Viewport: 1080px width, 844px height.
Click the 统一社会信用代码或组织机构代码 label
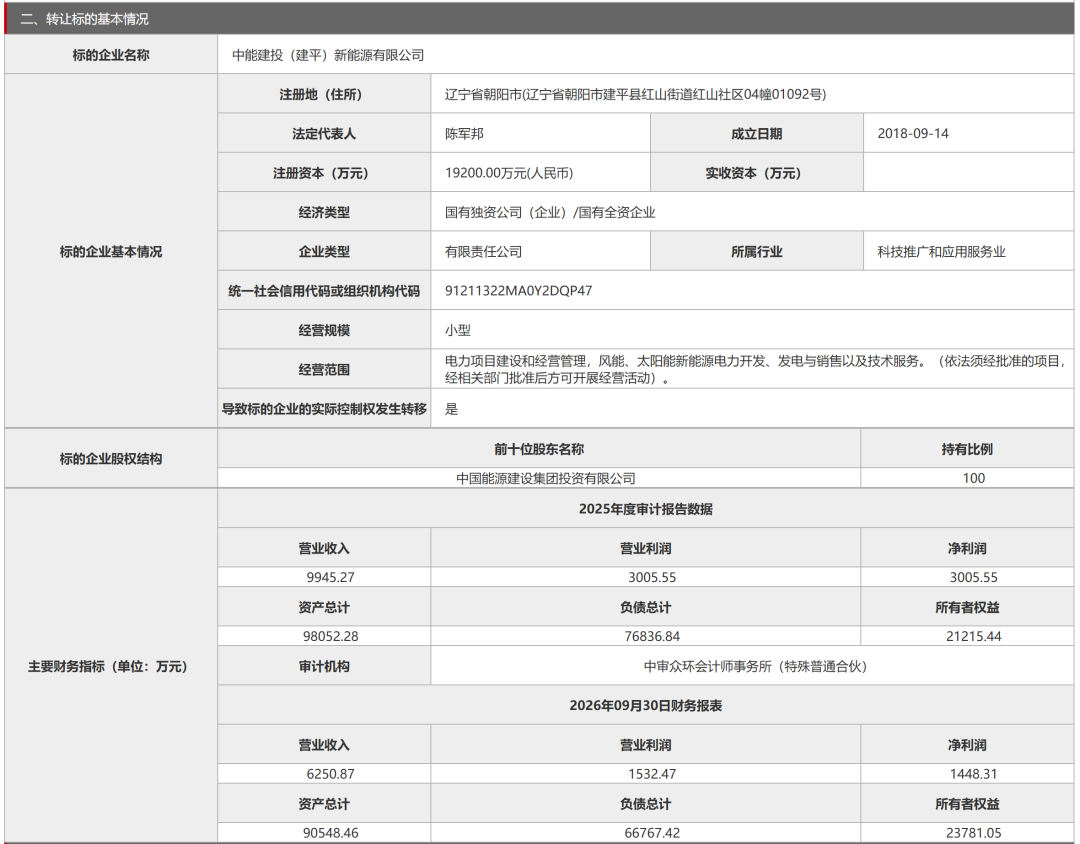pos(324,291)
